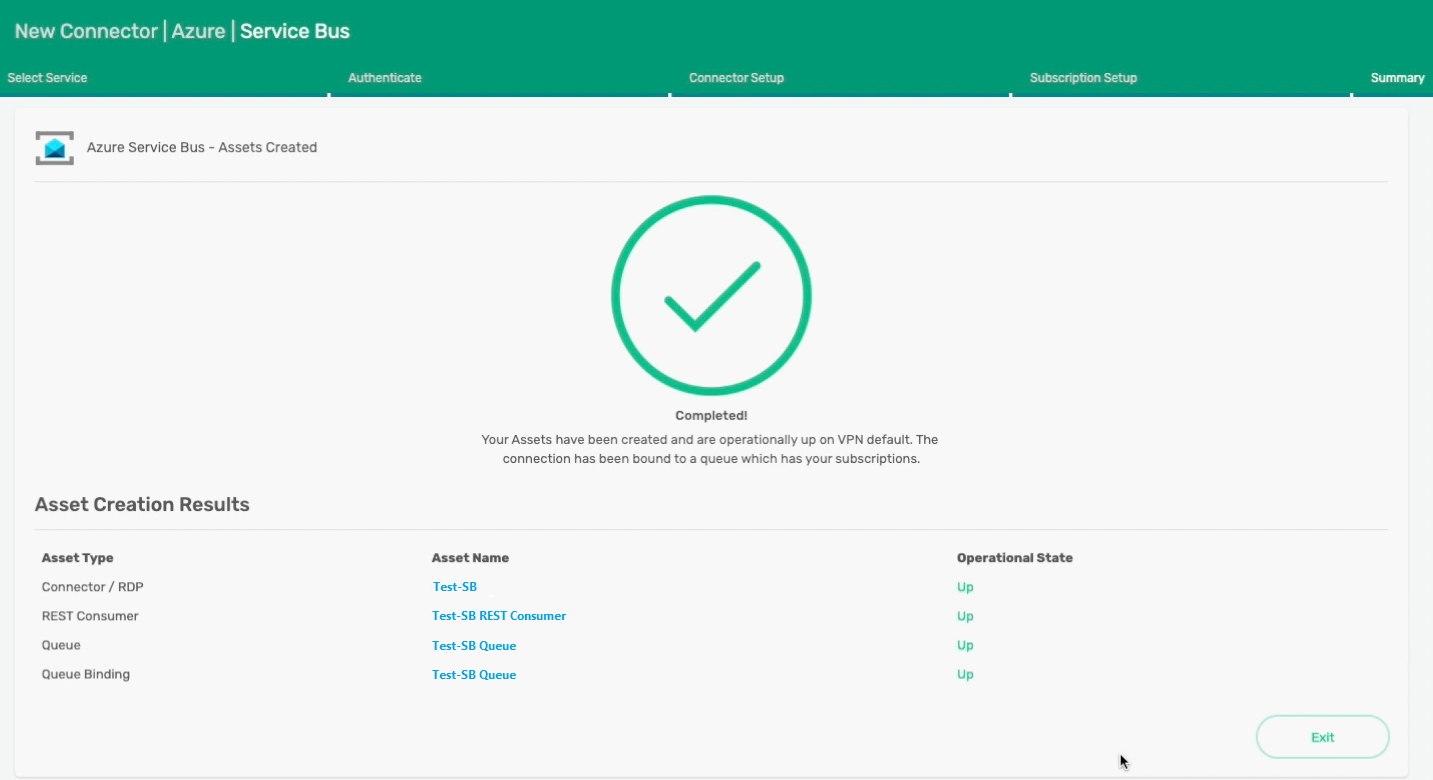Select the Summary step
1433x780 pixels.
(x=1397, y=78)
